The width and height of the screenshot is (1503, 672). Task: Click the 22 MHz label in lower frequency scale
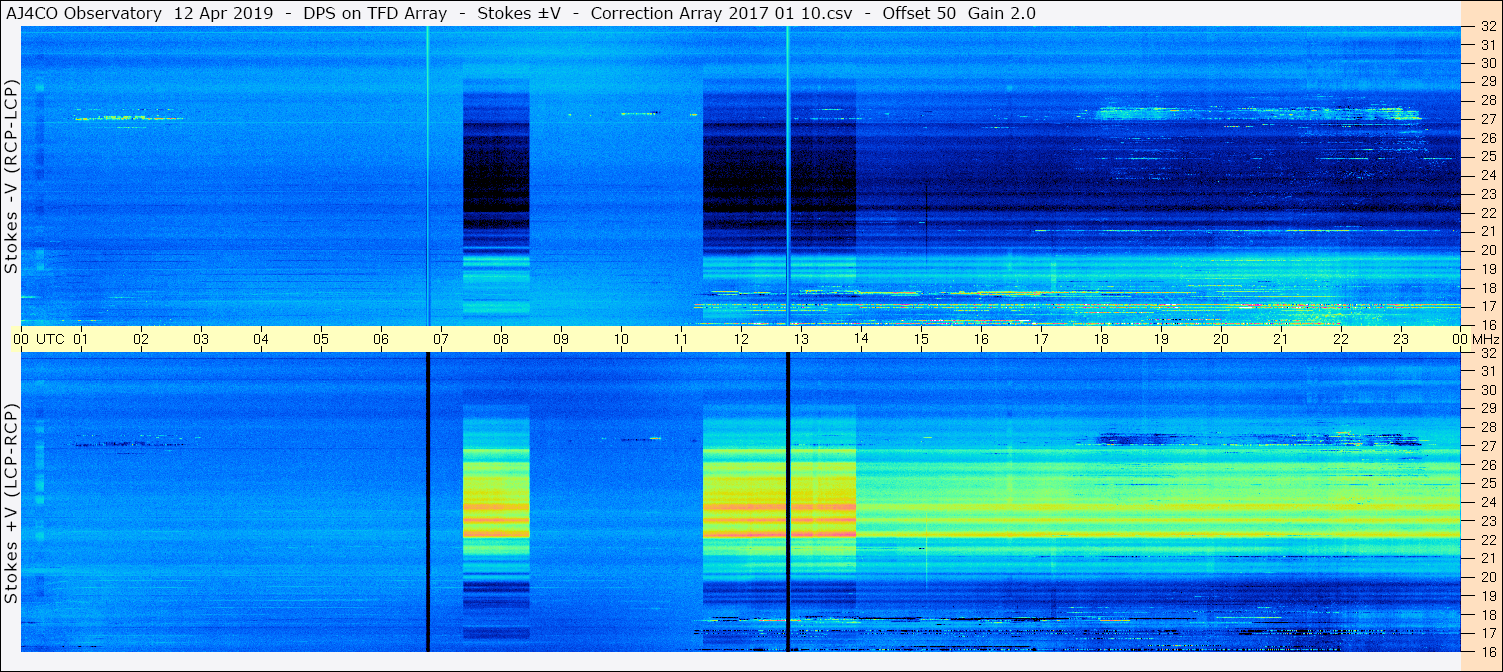coord(1487,539)
